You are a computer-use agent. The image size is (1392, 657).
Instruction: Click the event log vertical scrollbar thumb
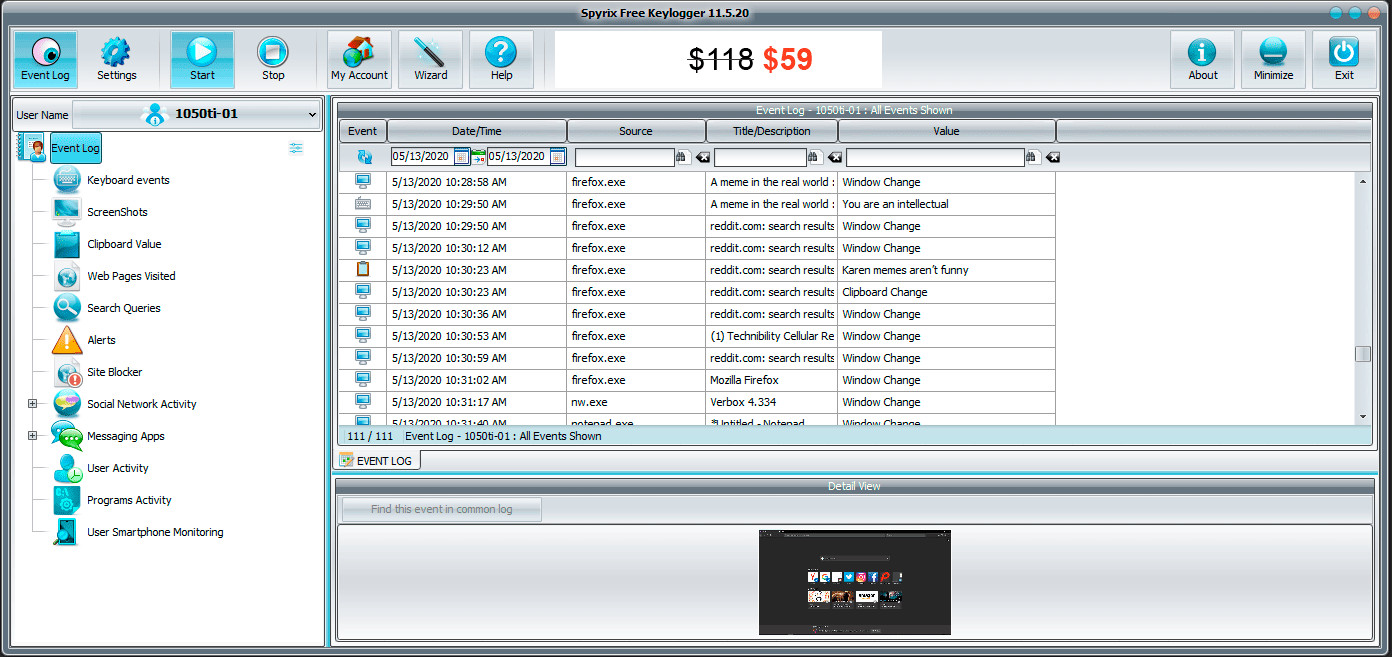[x=1362, y=354]
